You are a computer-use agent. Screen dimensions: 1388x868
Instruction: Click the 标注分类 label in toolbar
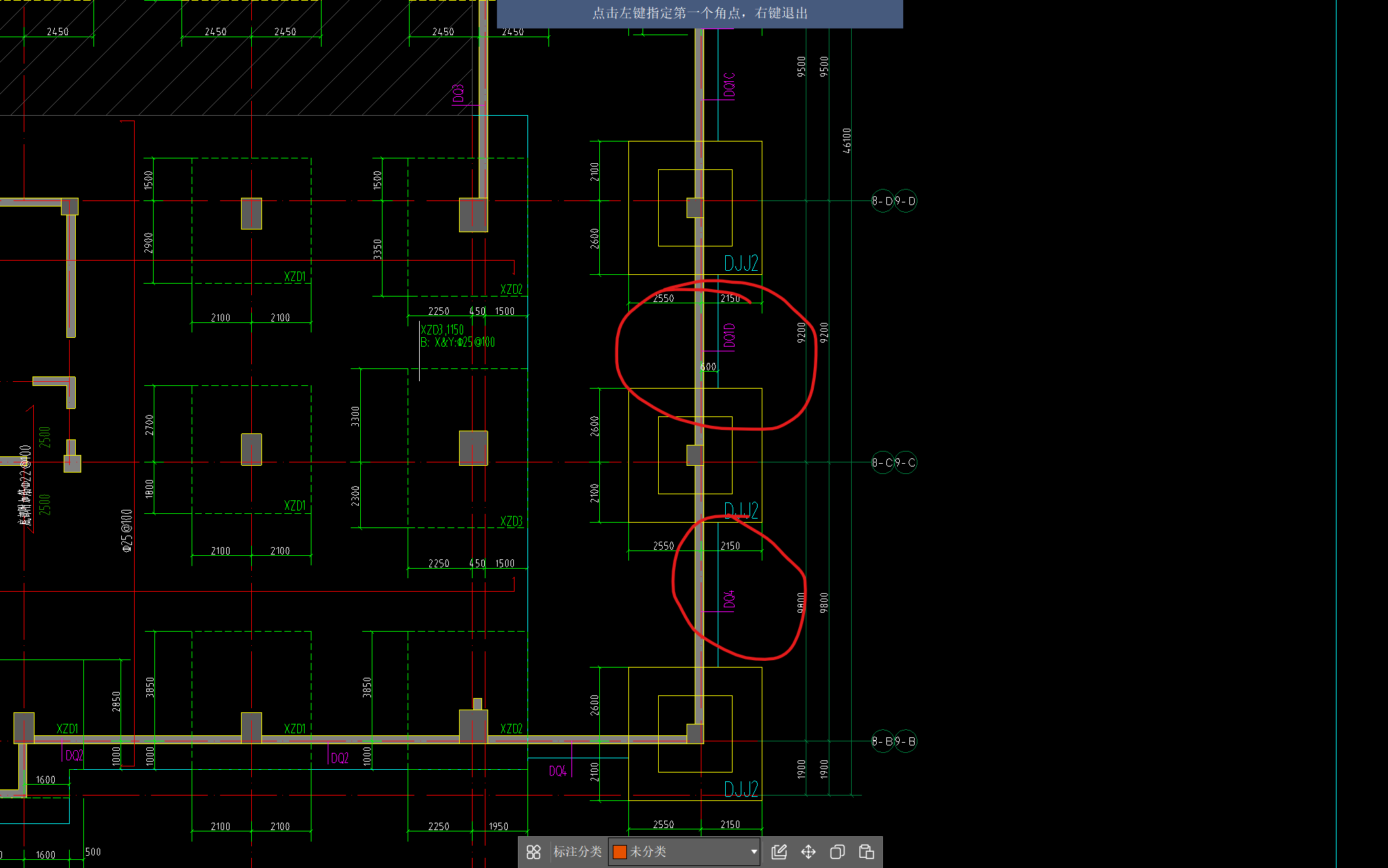pyautogui.click(x=577, y=852)
